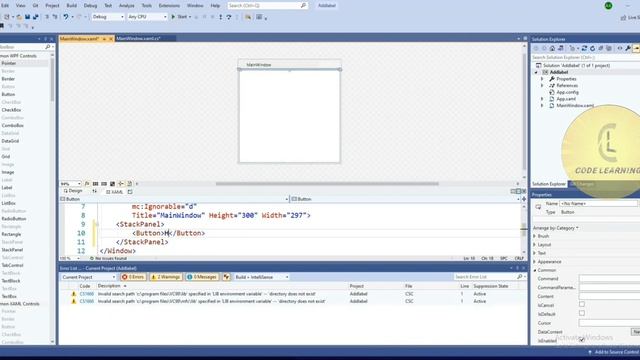Click the first CS1668 error code link
Screen dimensions: 640x360
(x=87, y=294)
